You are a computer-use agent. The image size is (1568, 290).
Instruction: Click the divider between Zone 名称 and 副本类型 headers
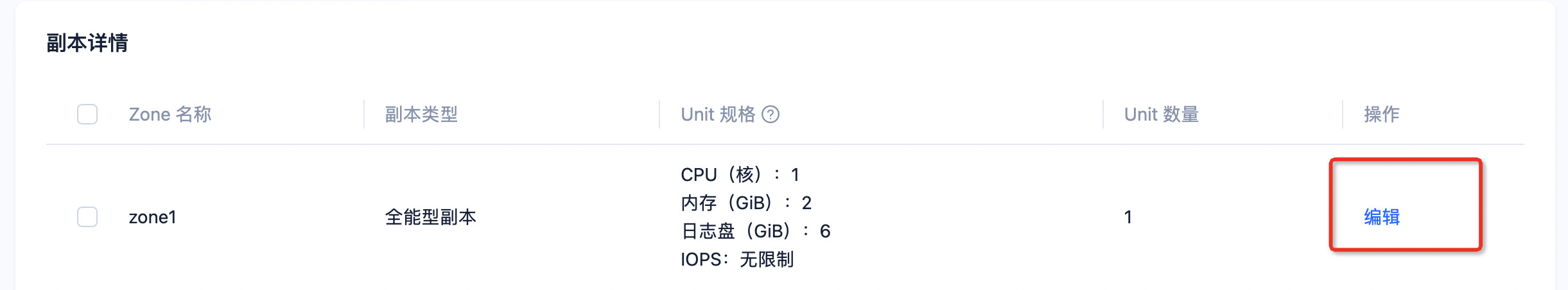[364, 114]
